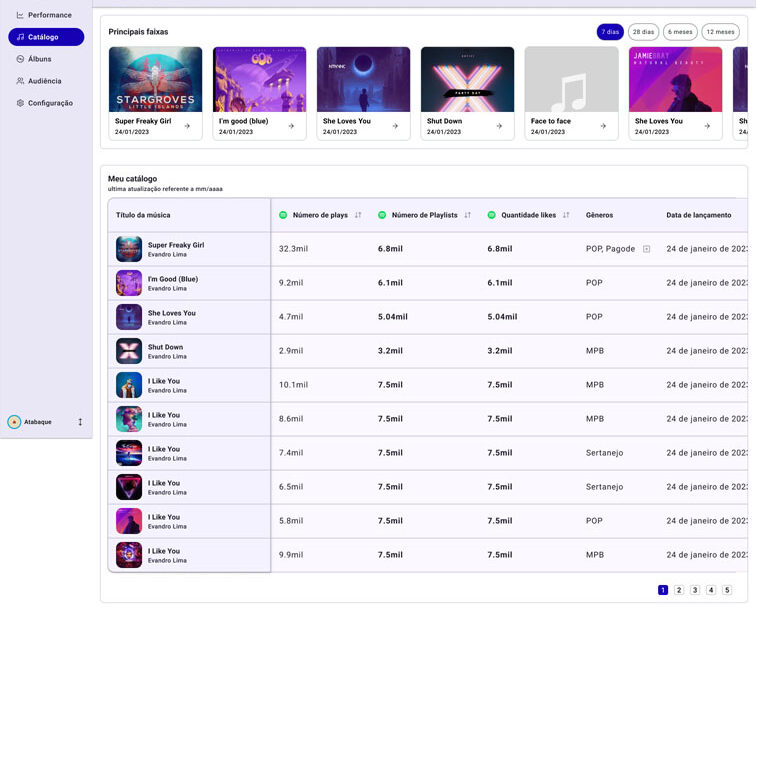Click Spotify icon beside Número de plays
Screen dimensions: 757x757
[283, 215]
